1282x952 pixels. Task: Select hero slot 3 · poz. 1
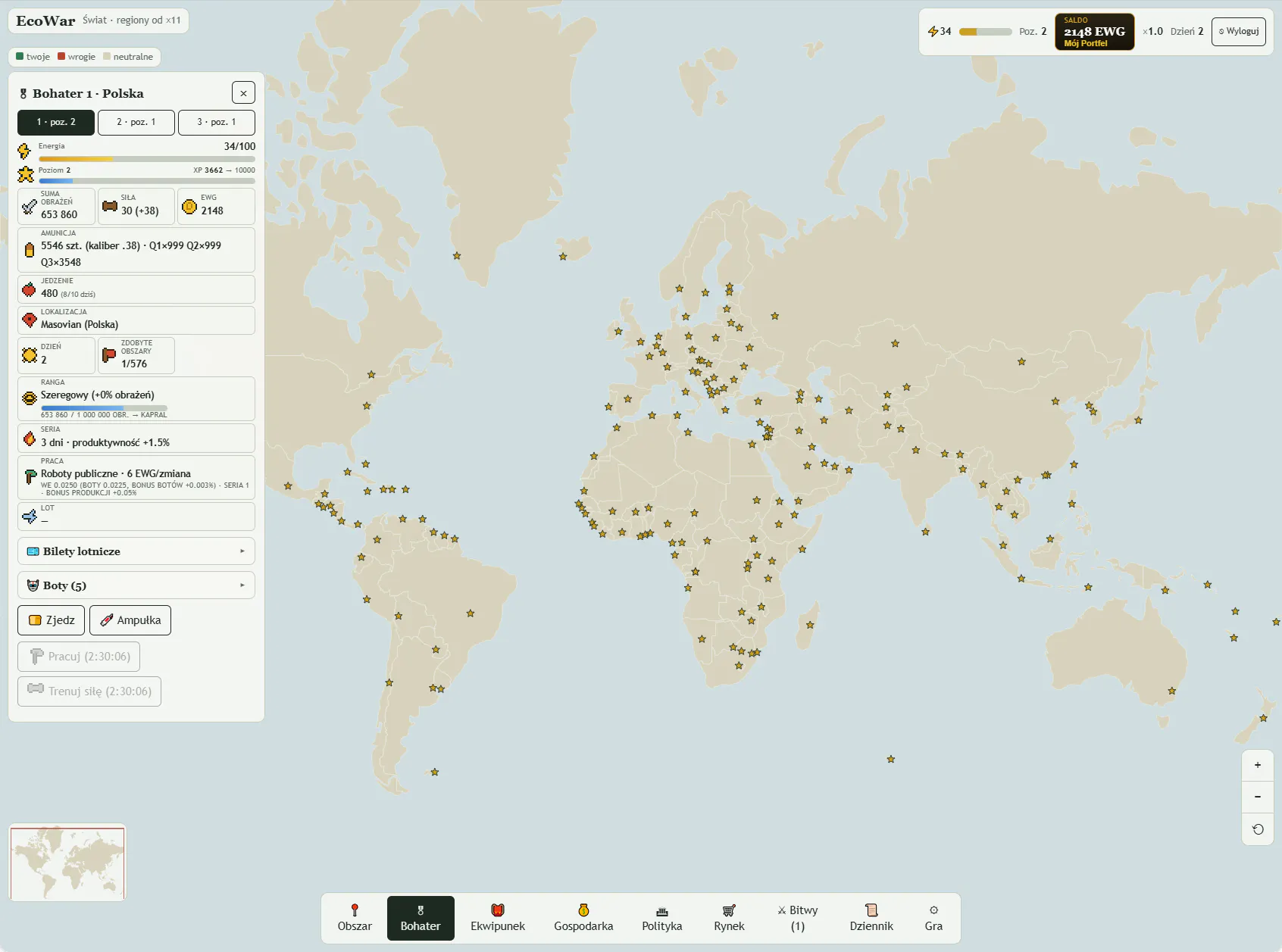(217, 122)
